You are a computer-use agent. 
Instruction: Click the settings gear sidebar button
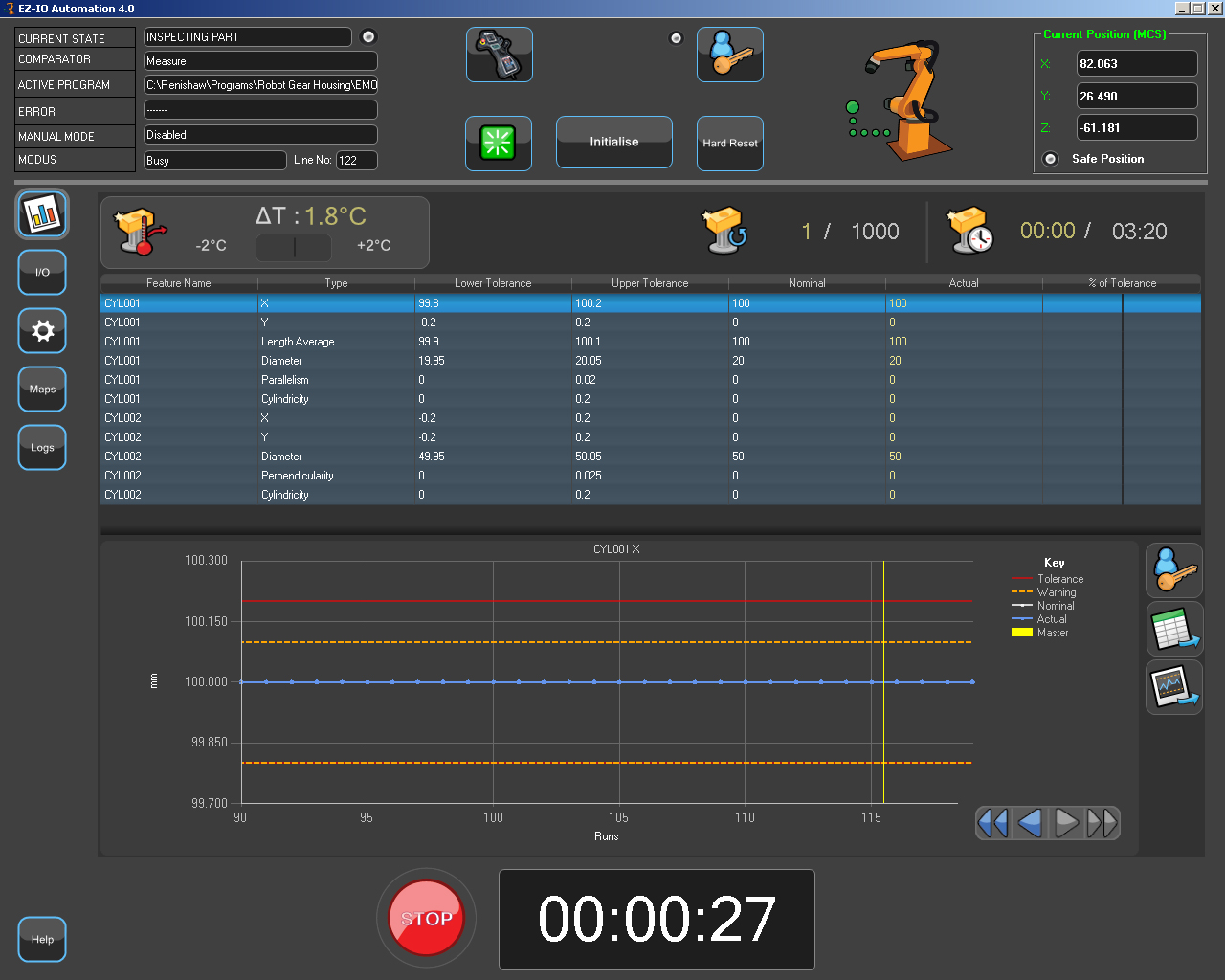(x=42, y=331)
